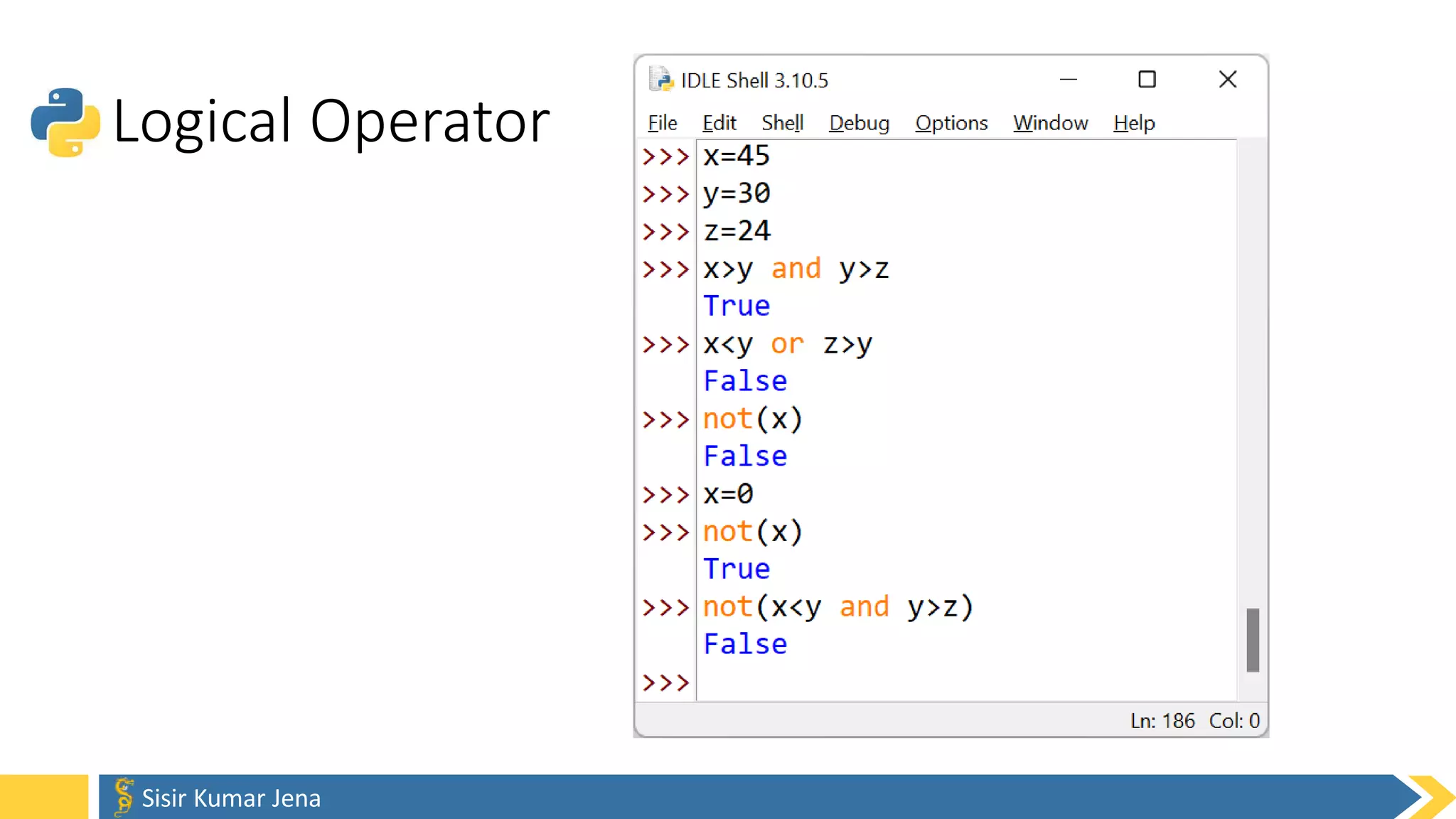Click the 'not(x<y and y>z)' line

[x=838, y=607]
